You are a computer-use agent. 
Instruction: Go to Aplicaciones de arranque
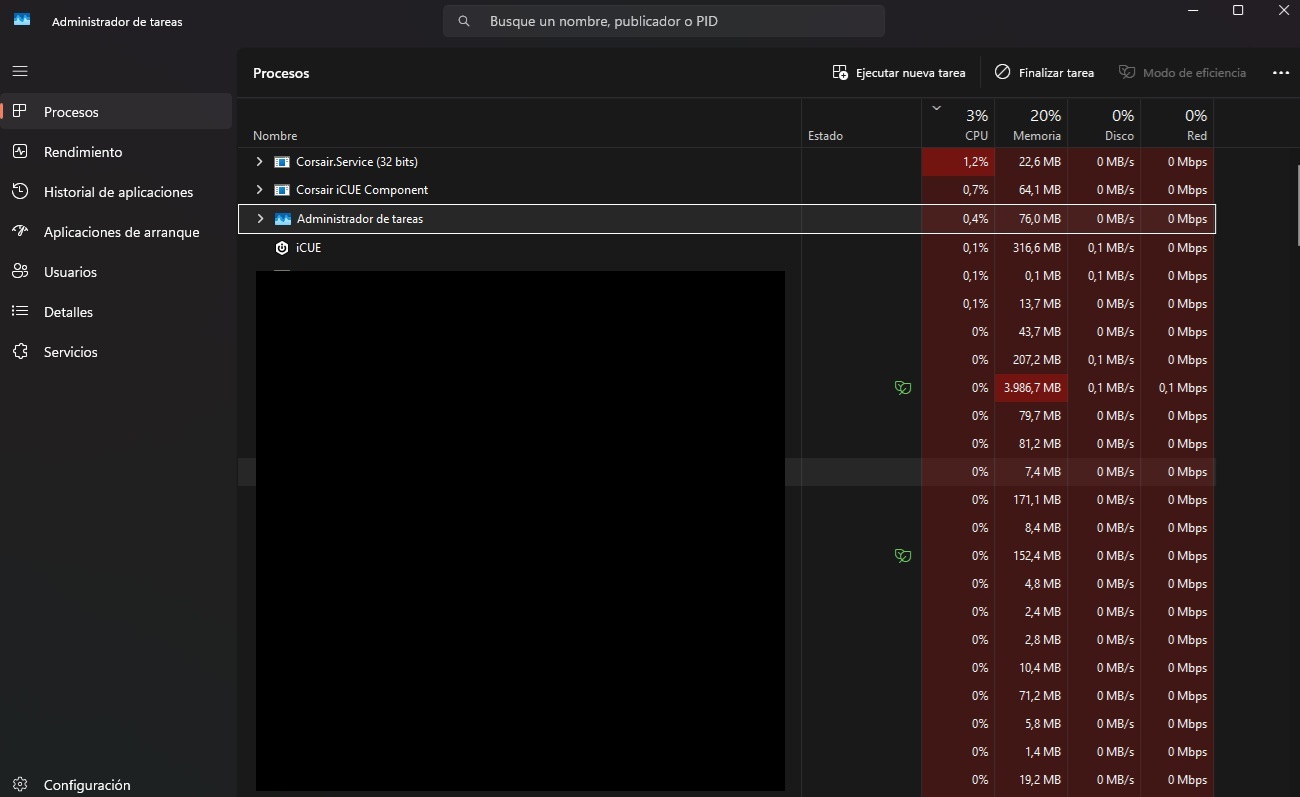(x=121, y=232)
